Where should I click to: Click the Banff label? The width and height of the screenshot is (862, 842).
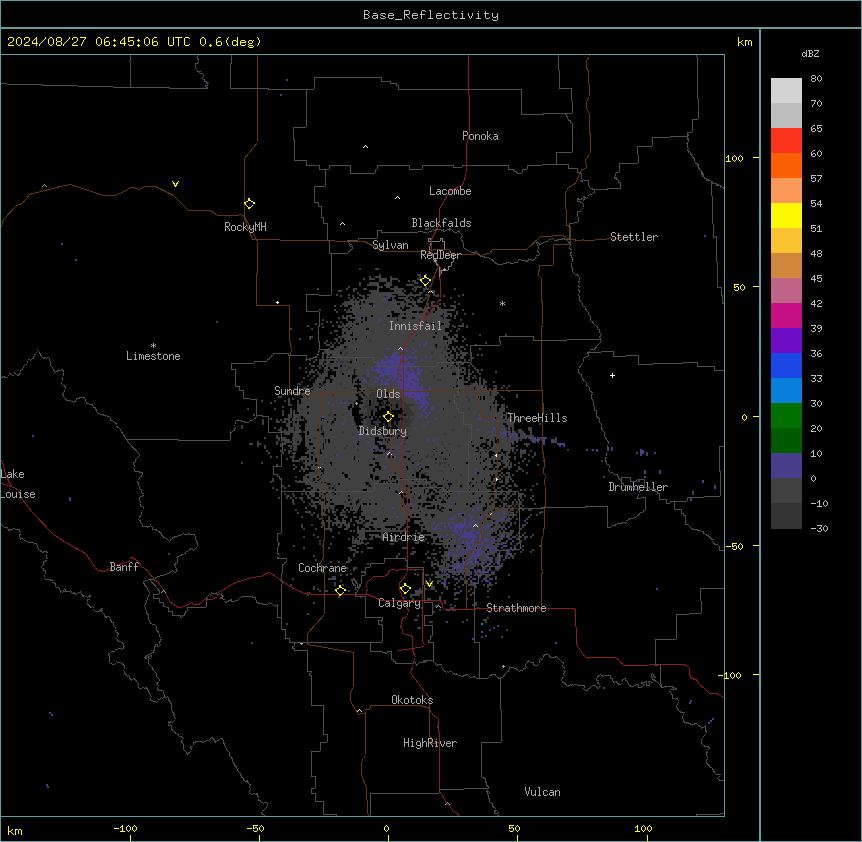124,567
